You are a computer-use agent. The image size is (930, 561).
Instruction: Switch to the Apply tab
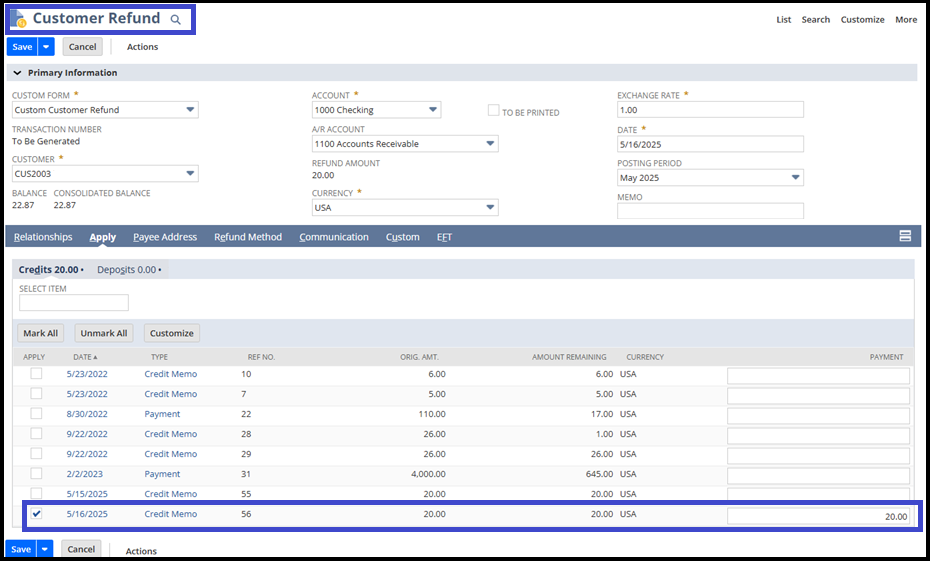point(103,237)
